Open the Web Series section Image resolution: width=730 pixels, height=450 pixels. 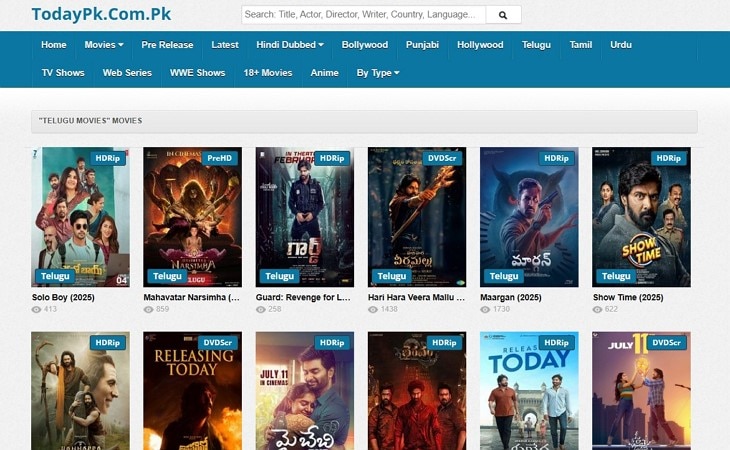click(x=127, y=73)
